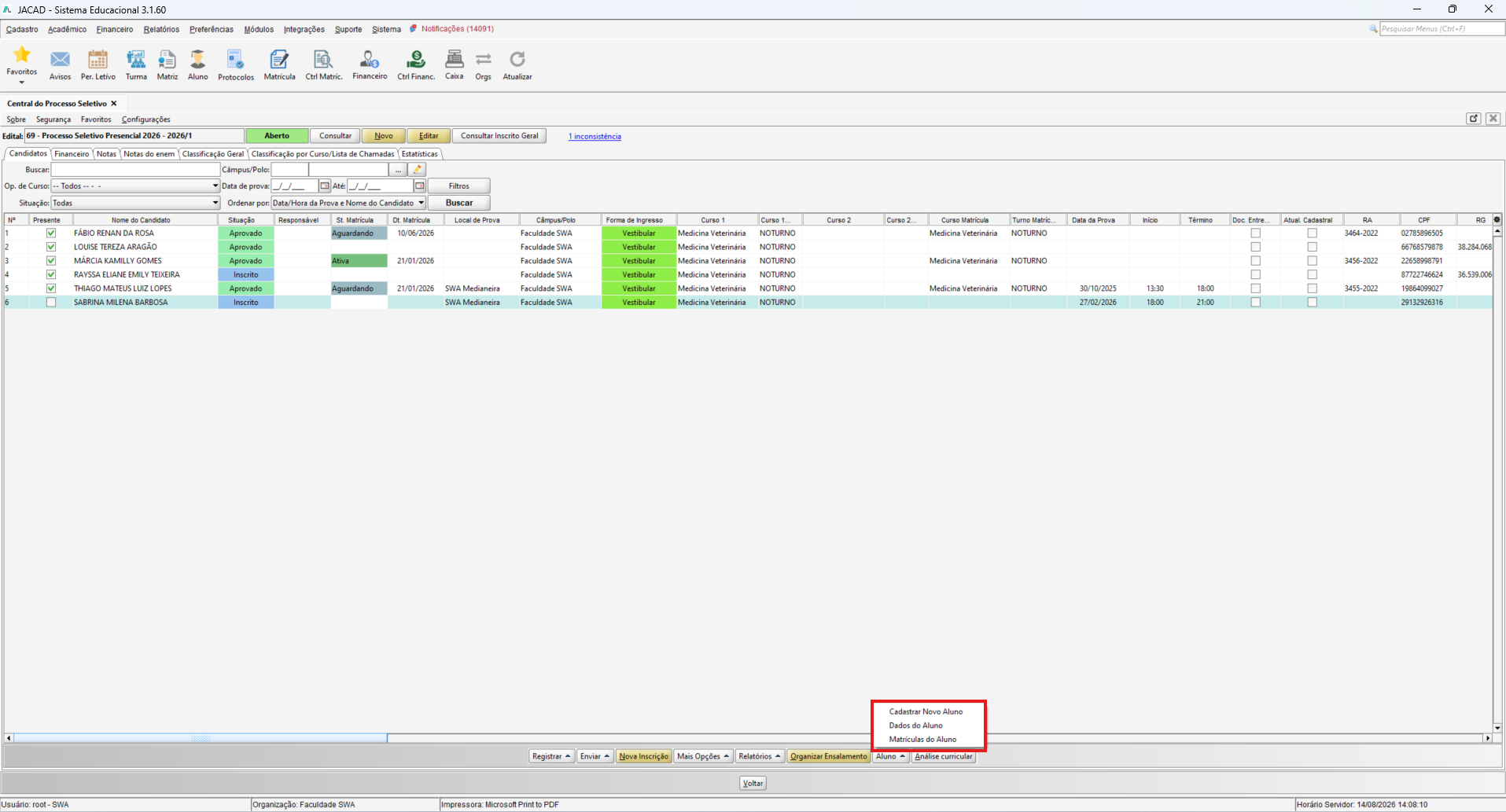Check Atual. Cadastral box for Sabrina Milena Barbosa

click(1313, 303)
